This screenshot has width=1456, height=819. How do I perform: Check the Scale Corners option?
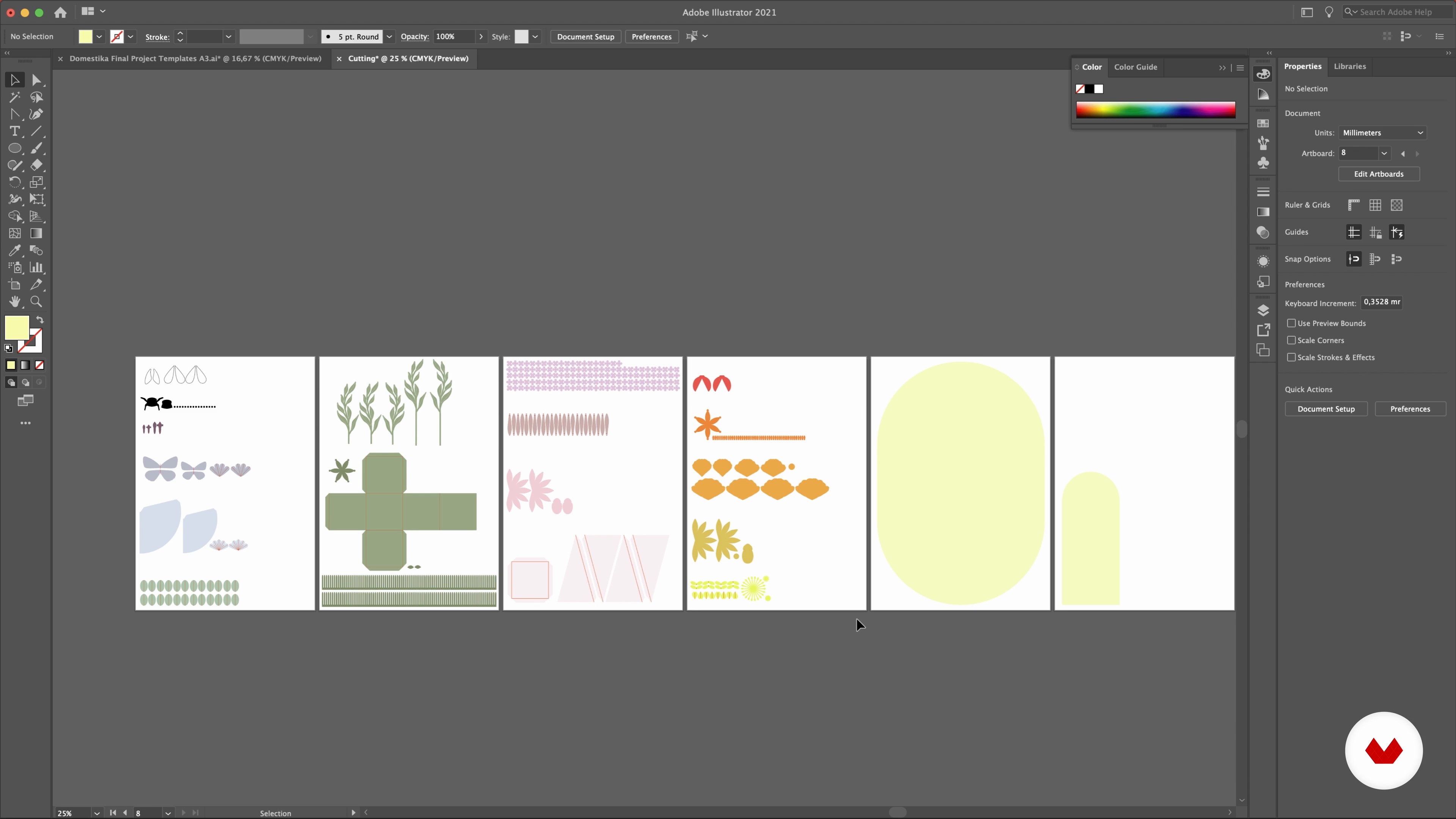coord(1291,340)
